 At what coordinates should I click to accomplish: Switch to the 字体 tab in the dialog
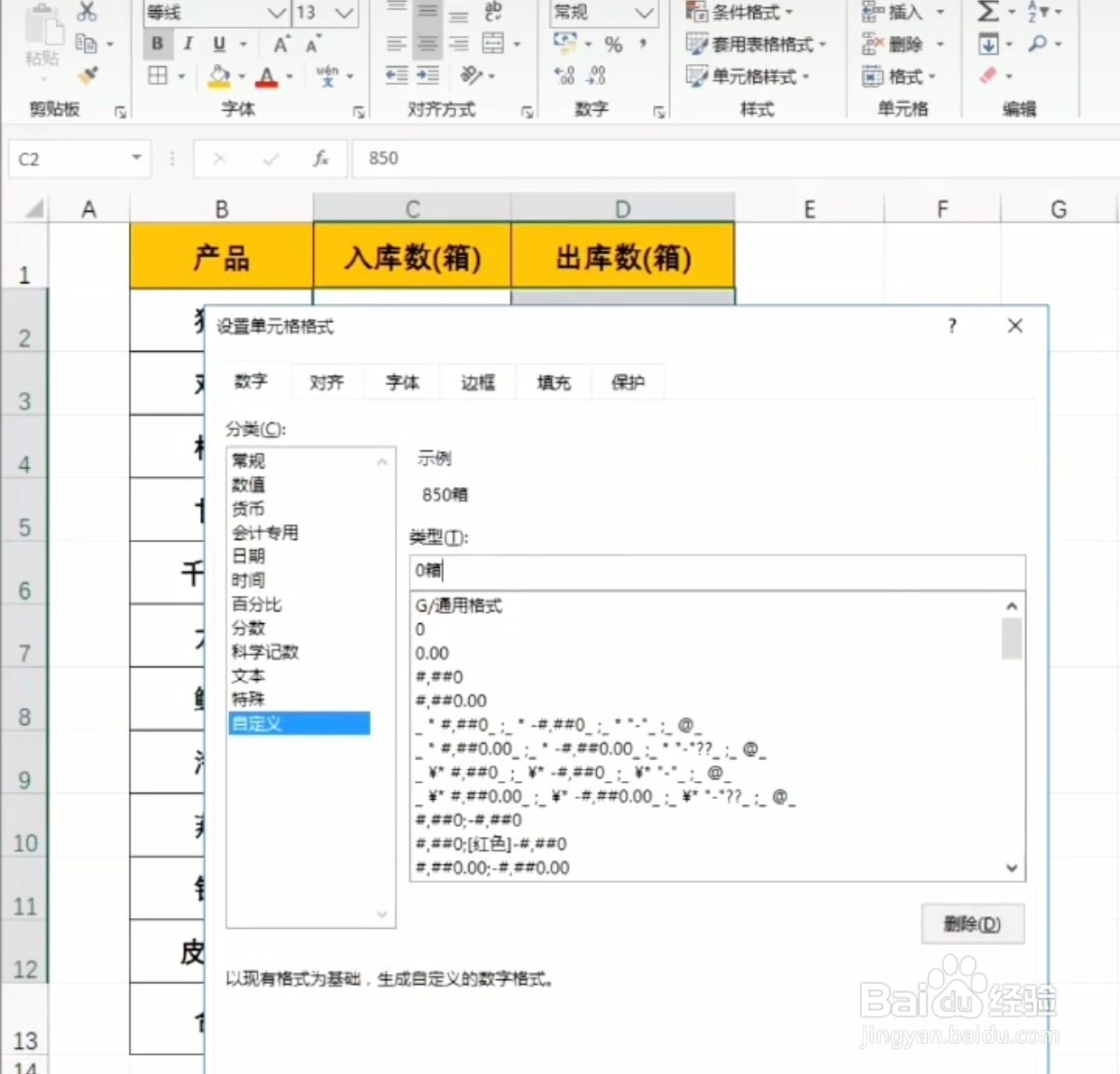(x=401, y=381)
